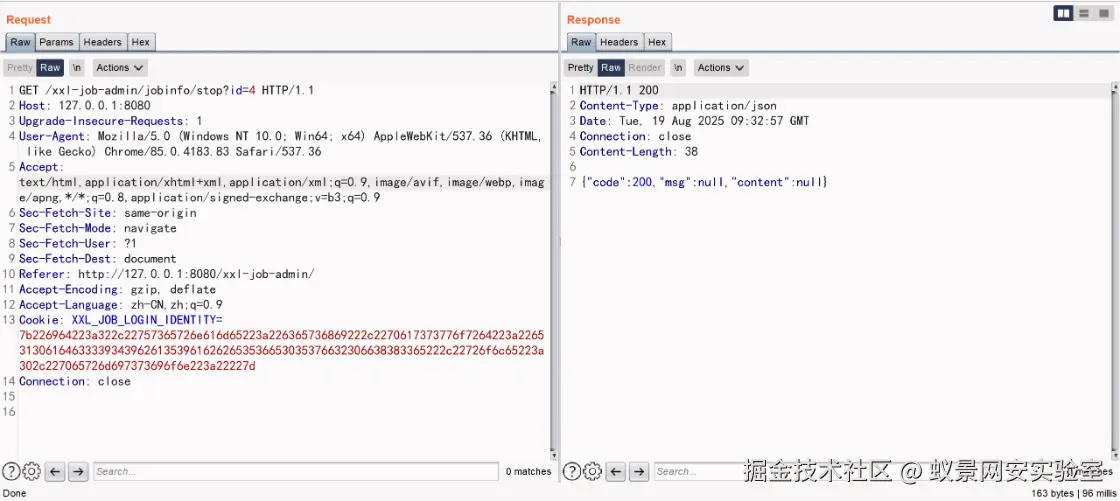Toggle Pretty view in the Response panel
The height and width of the screenshot is (501, 1120).
(x=580, y=68)
